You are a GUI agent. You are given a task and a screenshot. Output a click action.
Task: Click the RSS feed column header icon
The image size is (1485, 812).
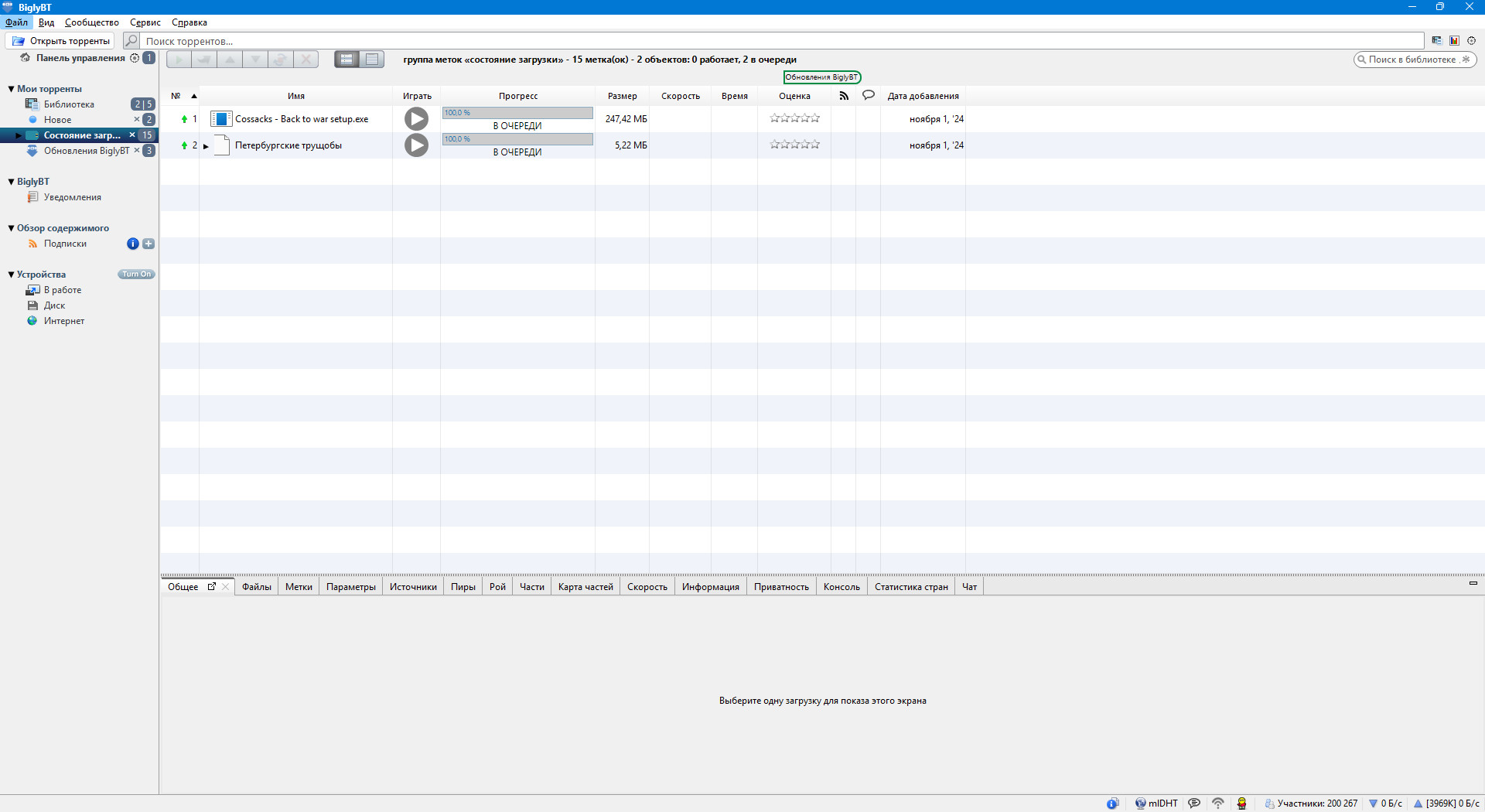click(844, 96)
